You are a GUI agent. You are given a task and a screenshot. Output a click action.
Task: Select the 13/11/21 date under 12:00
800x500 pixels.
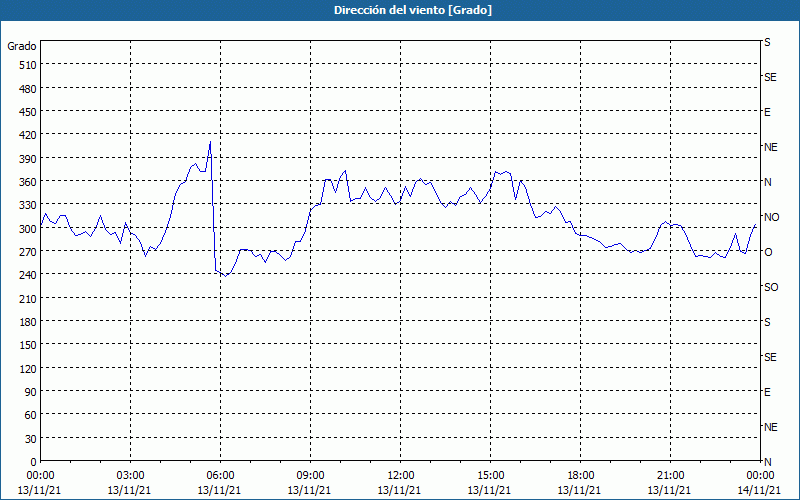click(399, 490)
